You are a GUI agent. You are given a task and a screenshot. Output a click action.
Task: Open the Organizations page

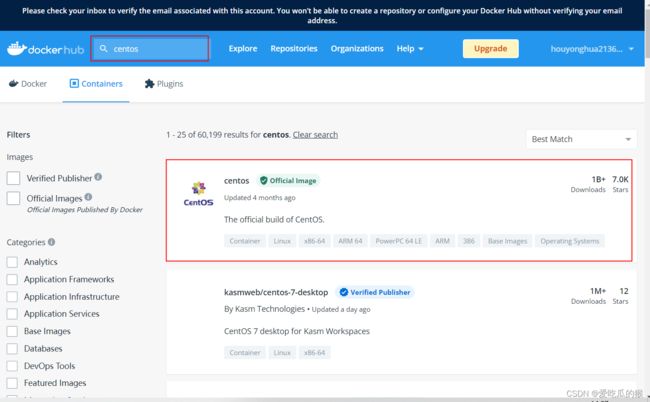click(357, 48)
